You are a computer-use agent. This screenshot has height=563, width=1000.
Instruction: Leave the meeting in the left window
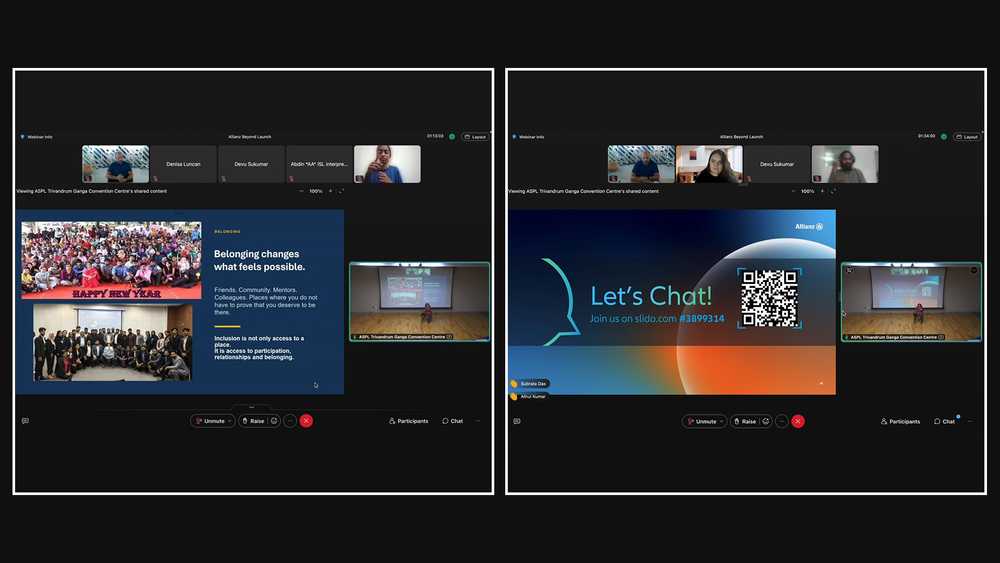click(306, 421)
